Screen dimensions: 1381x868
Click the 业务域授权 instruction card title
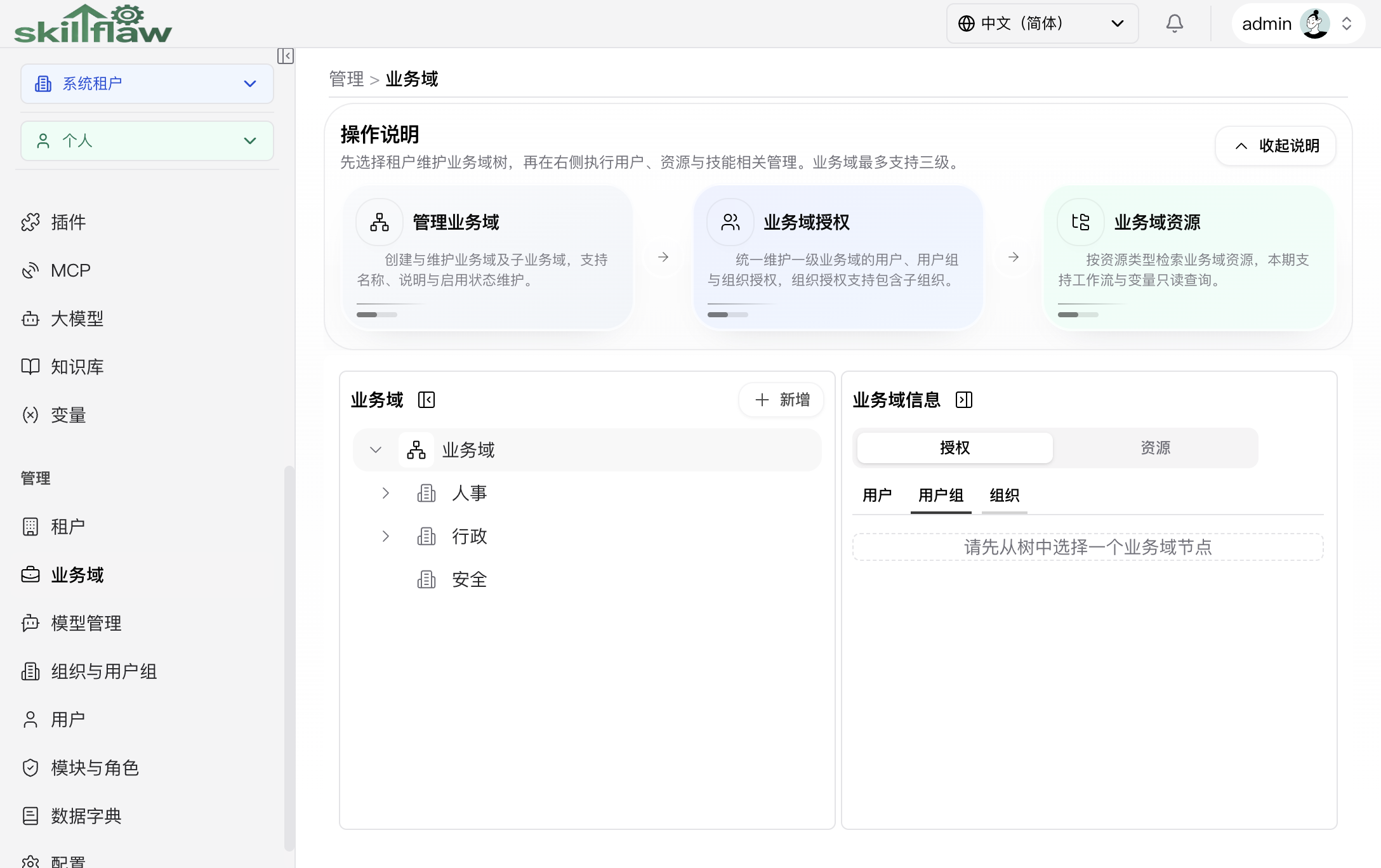pos(807,222)
